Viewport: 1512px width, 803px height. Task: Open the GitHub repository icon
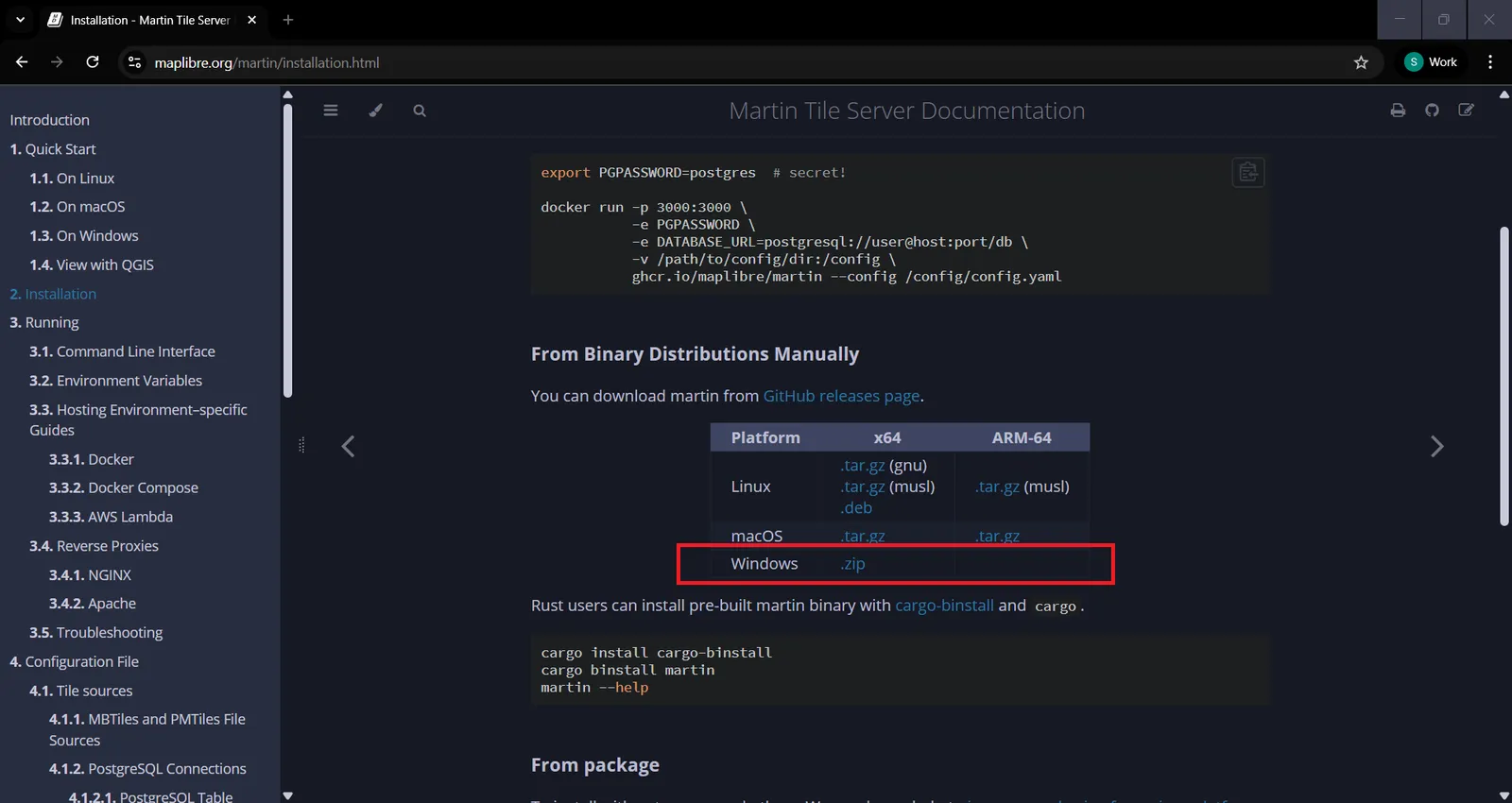pos(1432,111)
